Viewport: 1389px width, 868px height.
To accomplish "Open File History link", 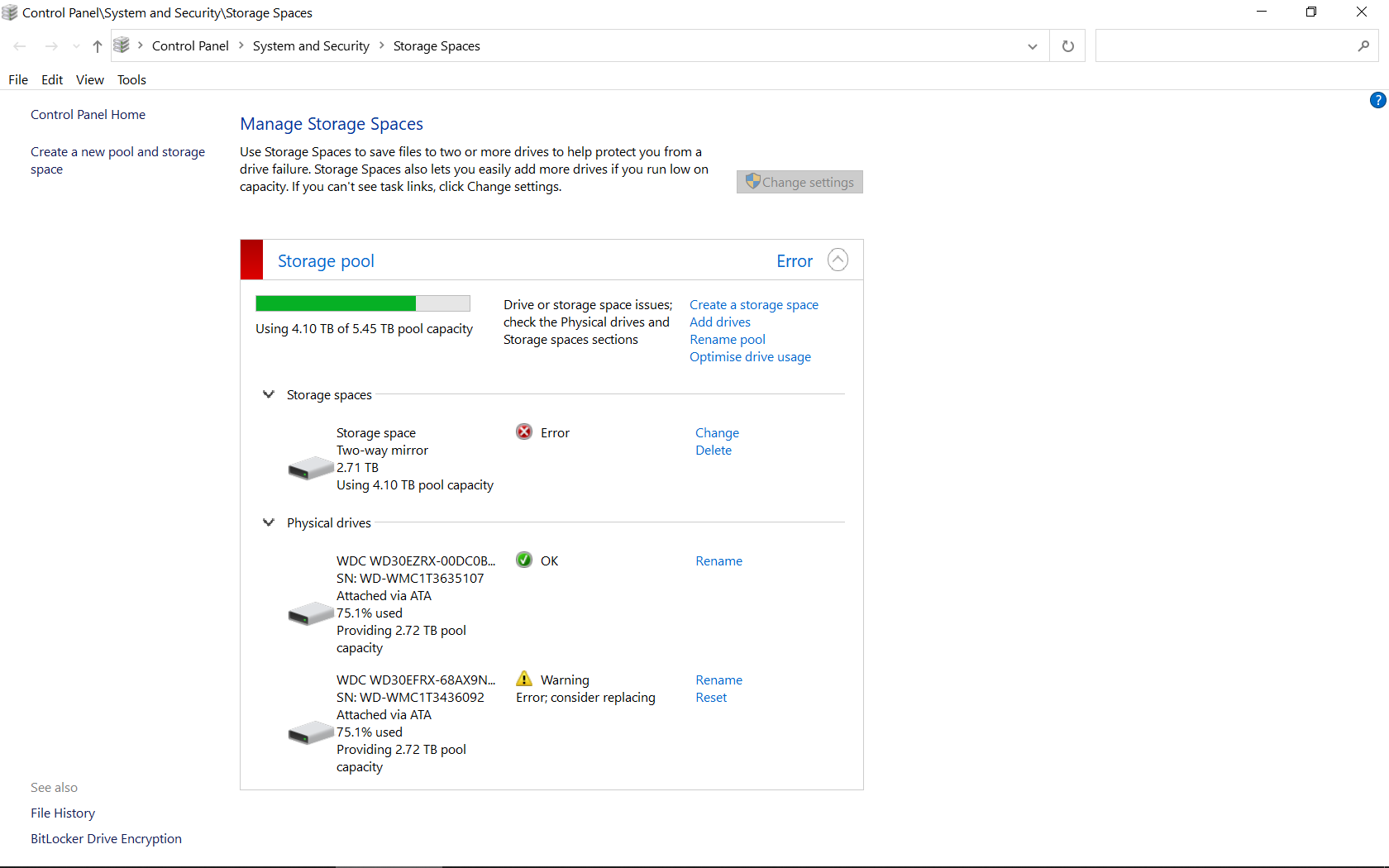I will pyautogui.click(x=63, y=813).
